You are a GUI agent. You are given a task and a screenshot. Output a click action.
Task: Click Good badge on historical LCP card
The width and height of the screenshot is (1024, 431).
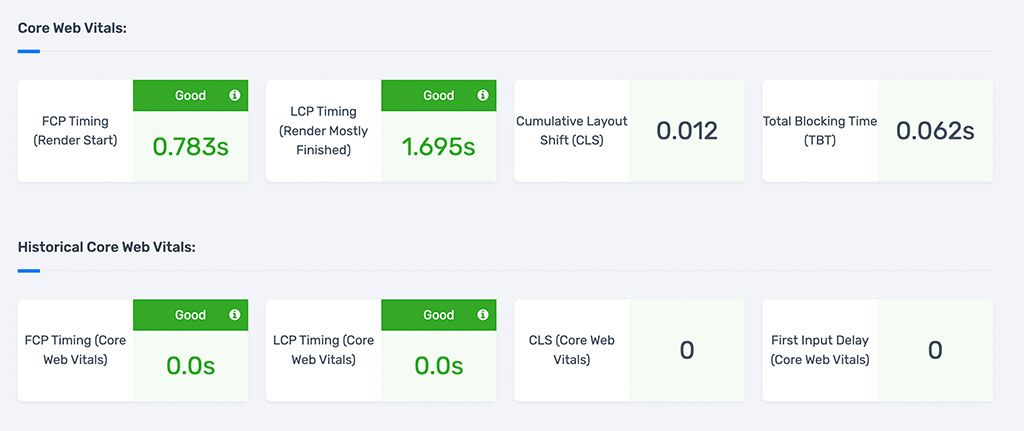[x=438, y=315]
